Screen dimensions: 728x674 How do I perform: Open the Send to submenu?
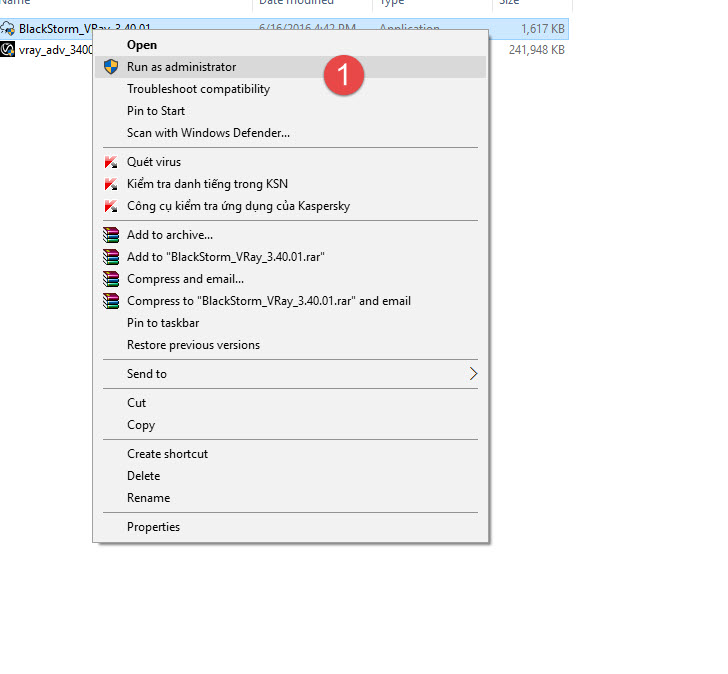[x=290, y=374]
